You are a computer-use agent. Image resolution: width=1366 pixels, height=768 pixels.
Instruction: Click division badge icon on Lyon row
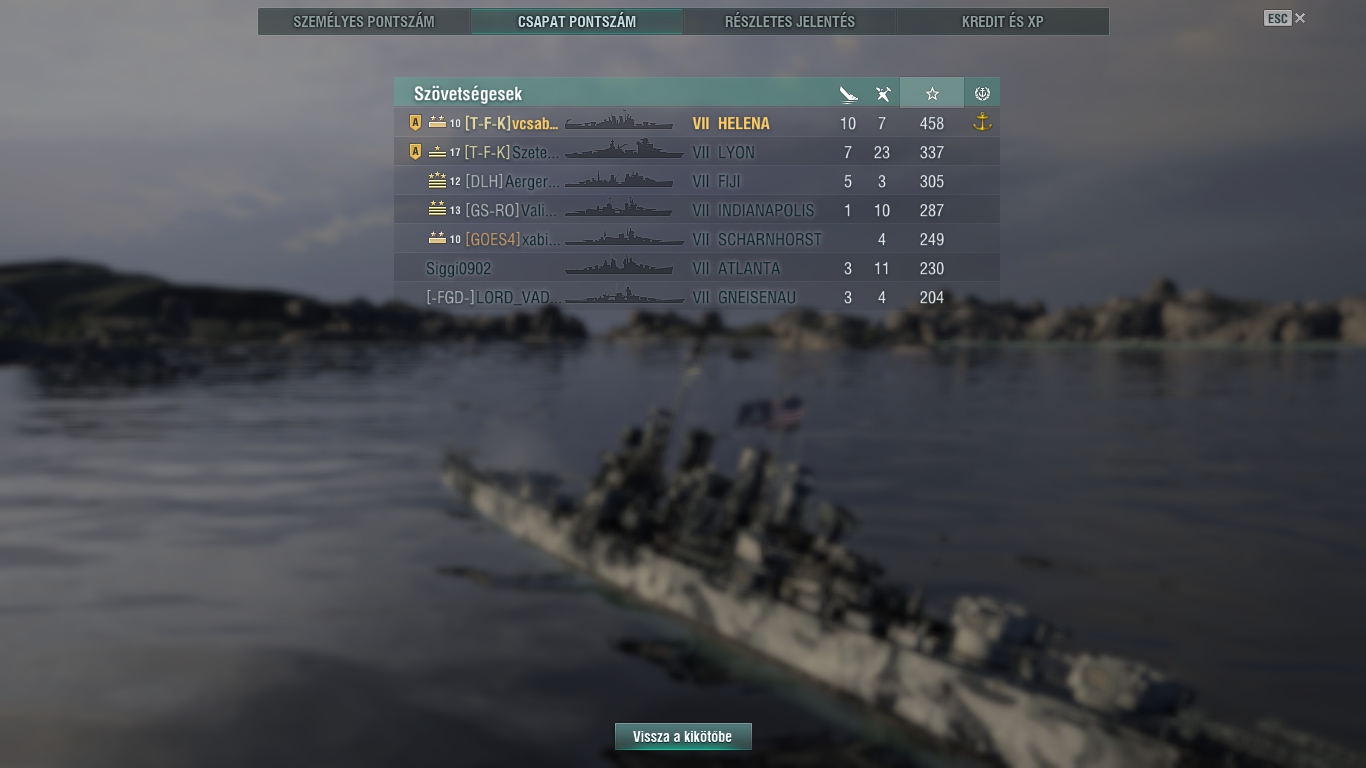click(x=416, y=152)
